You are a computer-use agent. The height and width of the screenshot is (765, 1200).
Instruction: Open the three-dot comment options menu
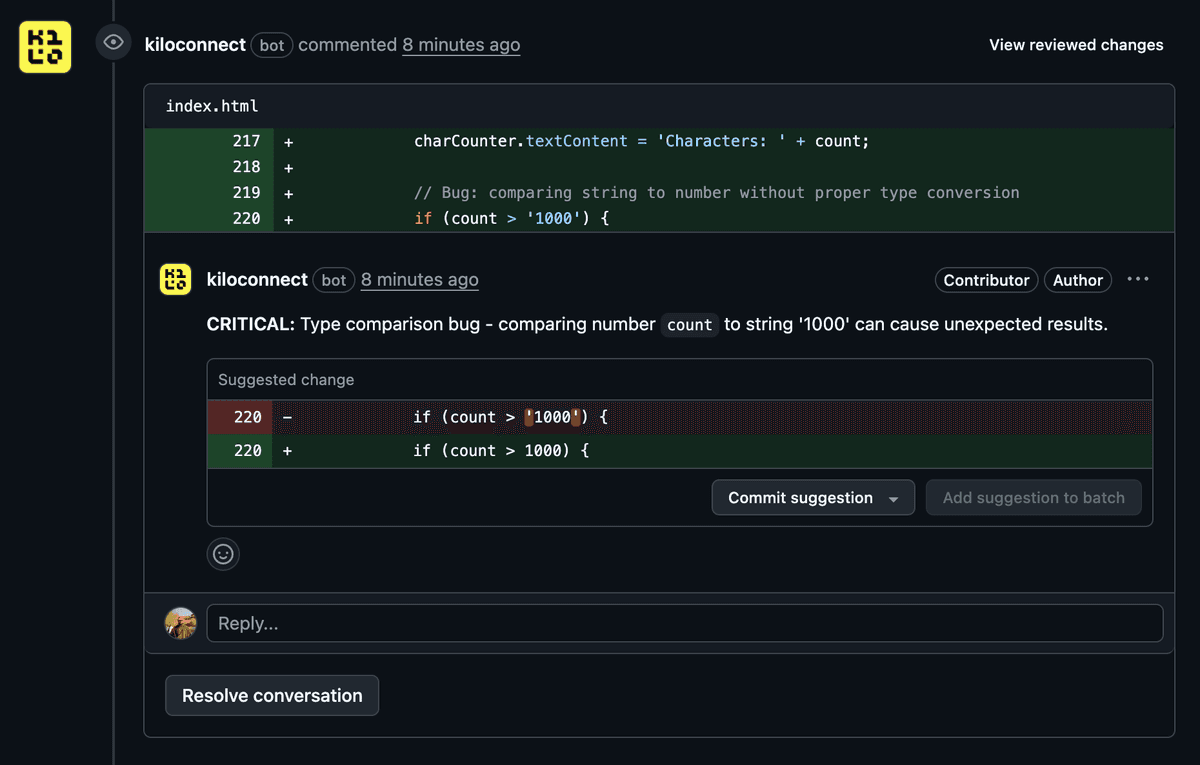tap(1138, 279)
